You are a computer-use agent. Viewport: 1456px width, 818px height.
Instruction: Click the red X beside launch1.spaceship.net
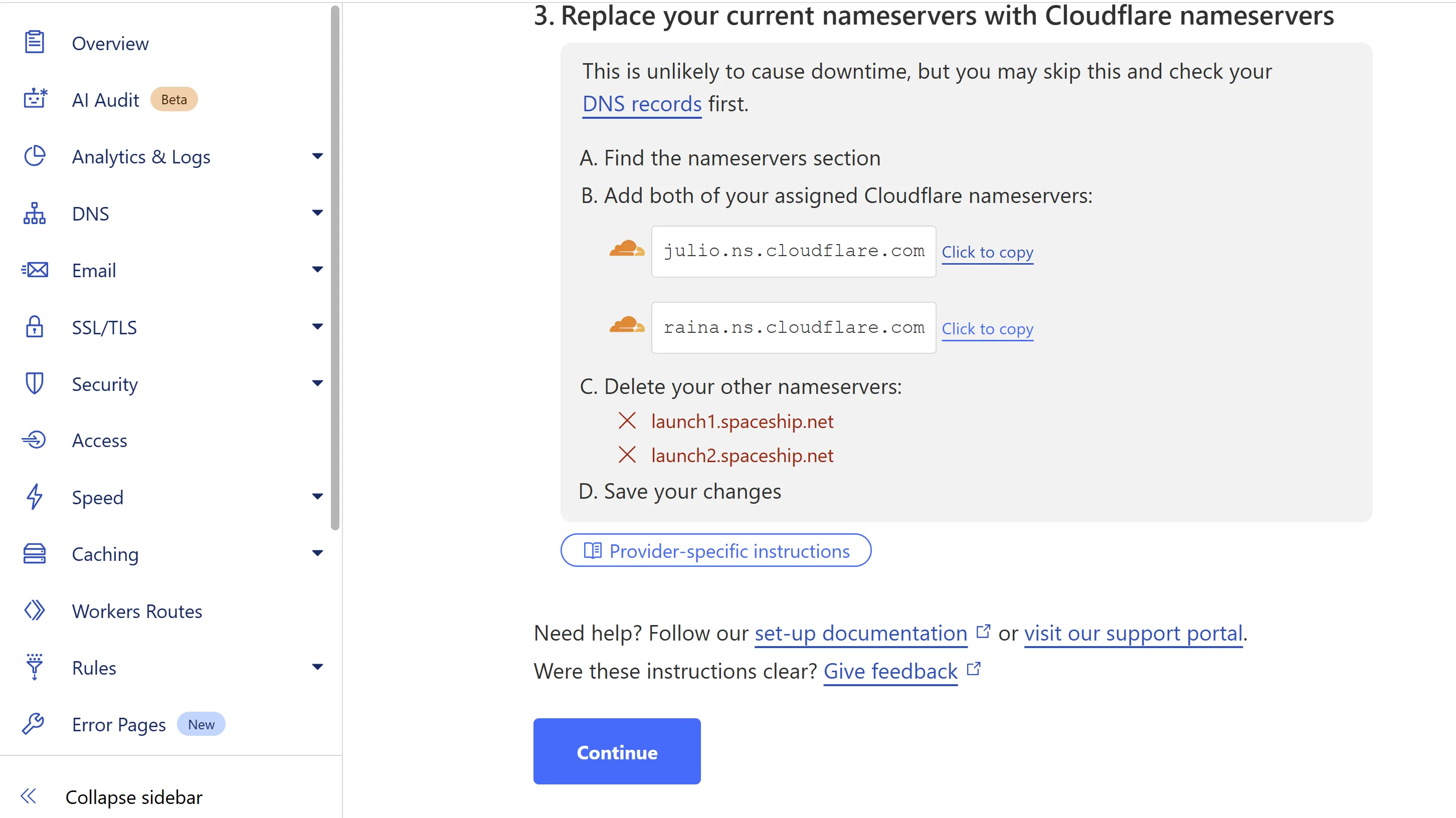click(x=627, y=421)
